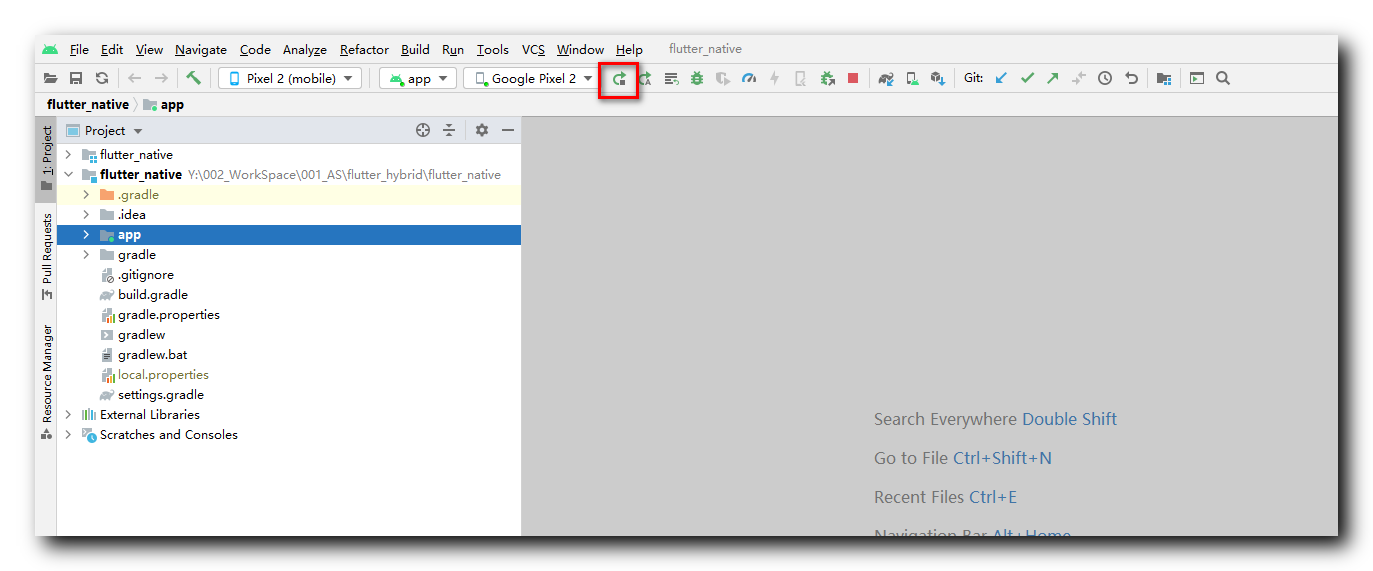The width and height of the screenshot is (1373, 571).
Task: Click the Search Everywhere magnifier
Action: pos(1223,78)
